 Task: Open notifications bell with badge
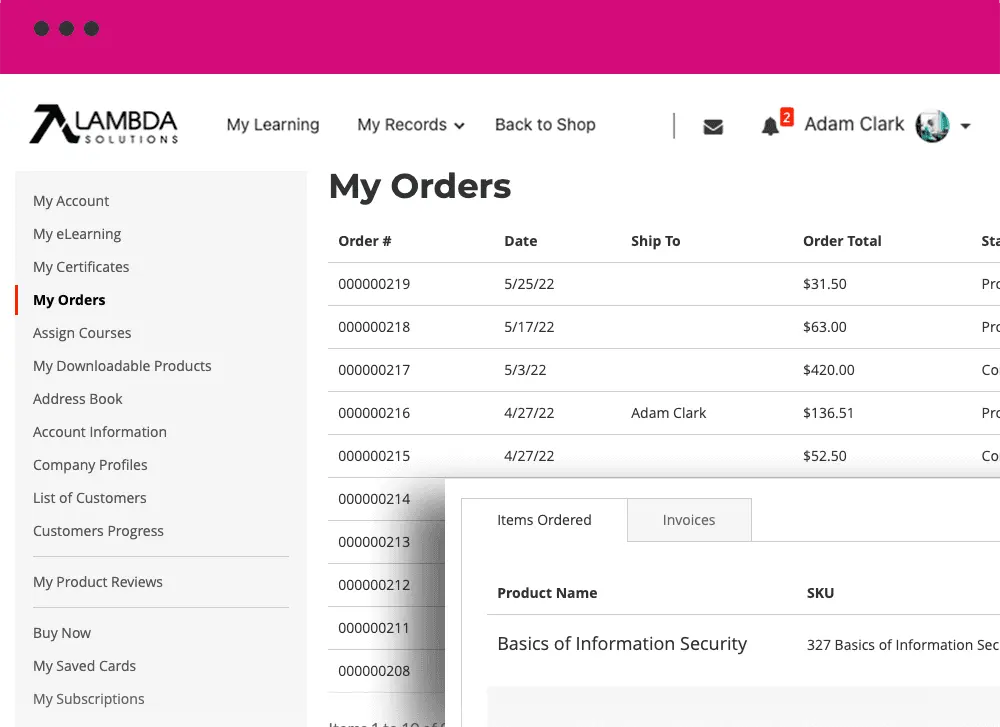coord(776,123)
